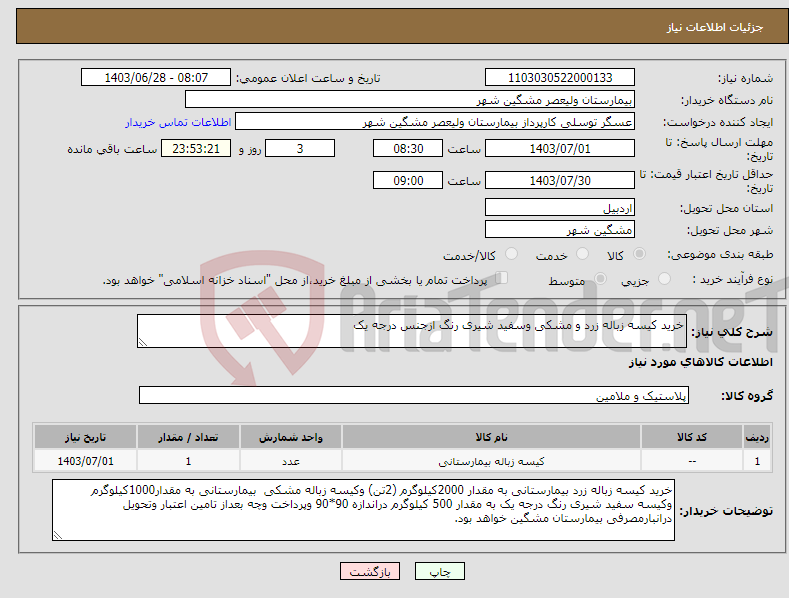Click the بازگشت back button
789x598 pixels.
coord(370,571)
